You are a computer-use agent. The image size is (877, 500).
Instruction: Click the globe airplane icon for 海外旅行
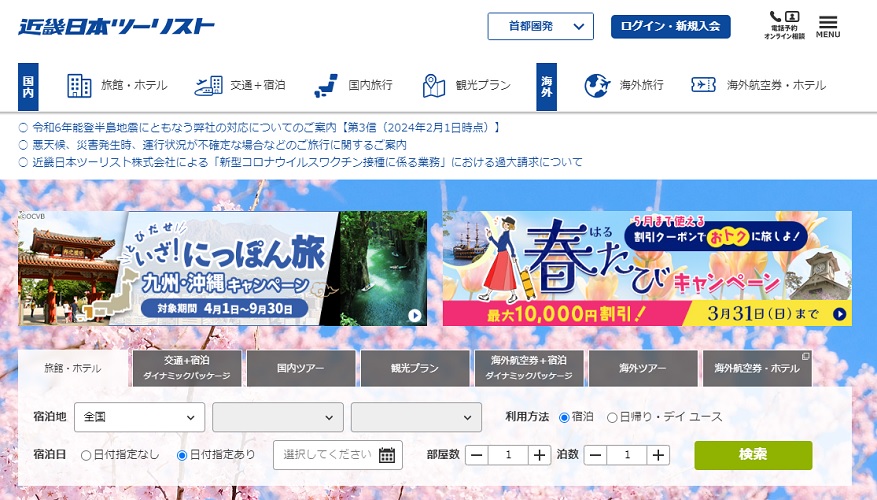click(597, 86)
